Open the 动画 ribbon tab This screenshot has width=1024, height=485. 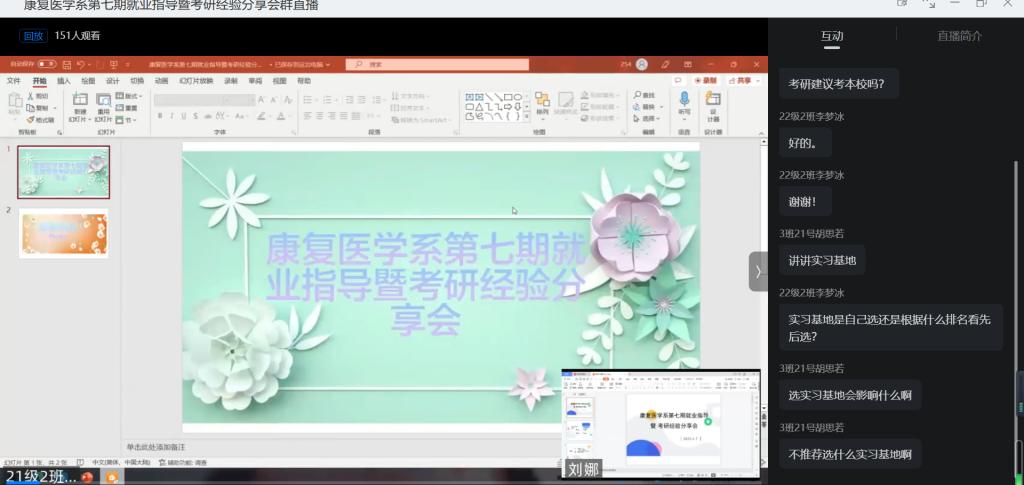point(161,81)
